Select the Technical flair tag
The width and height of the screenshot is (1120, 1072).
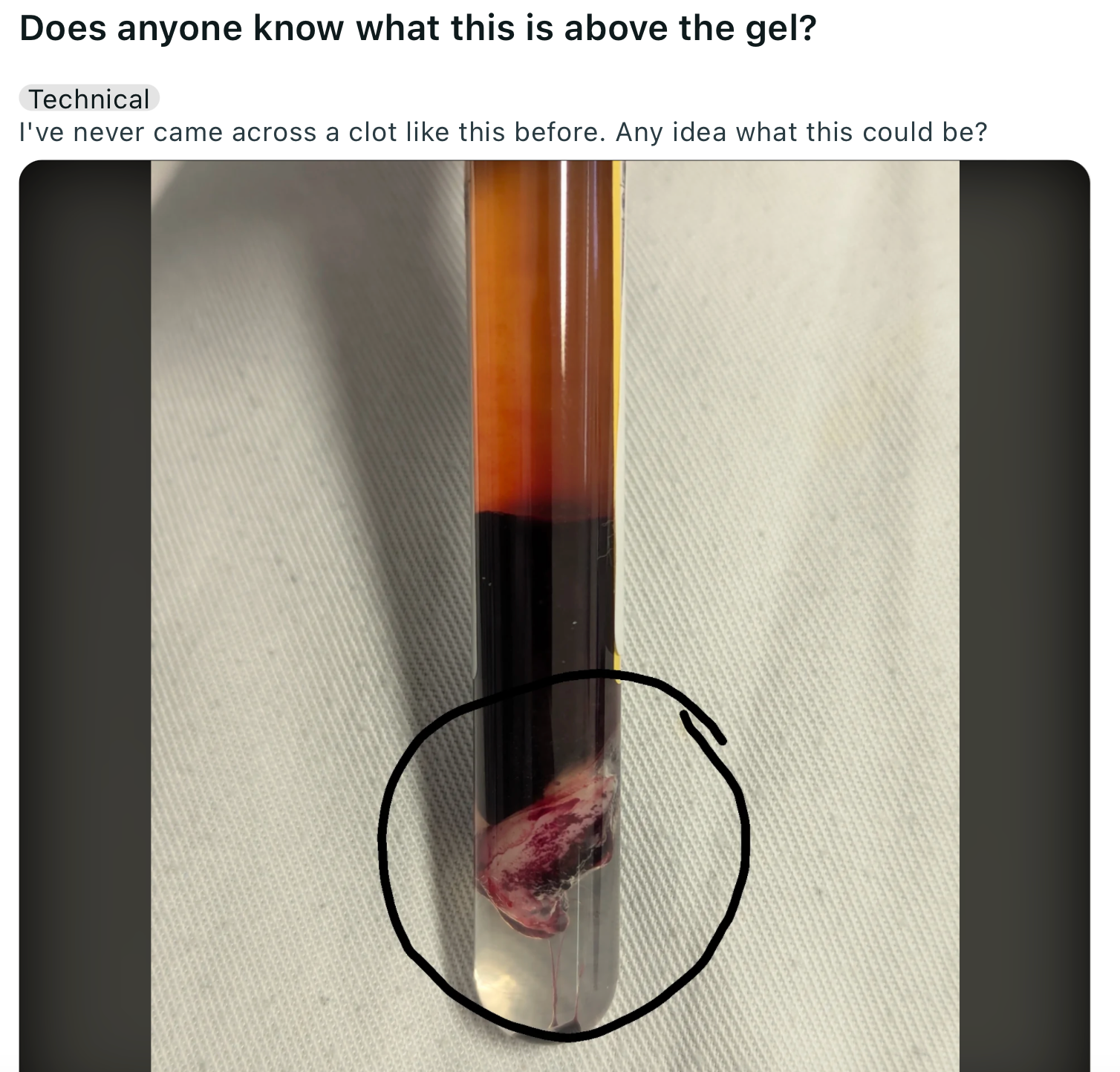pos(89,99)
